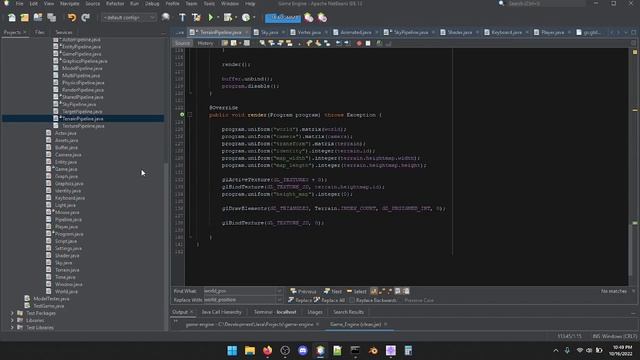Image resolution: width=640 pixels, height=360 pixels.
Task: Select Window.java in project tree
Action: (x=69, y=284)
